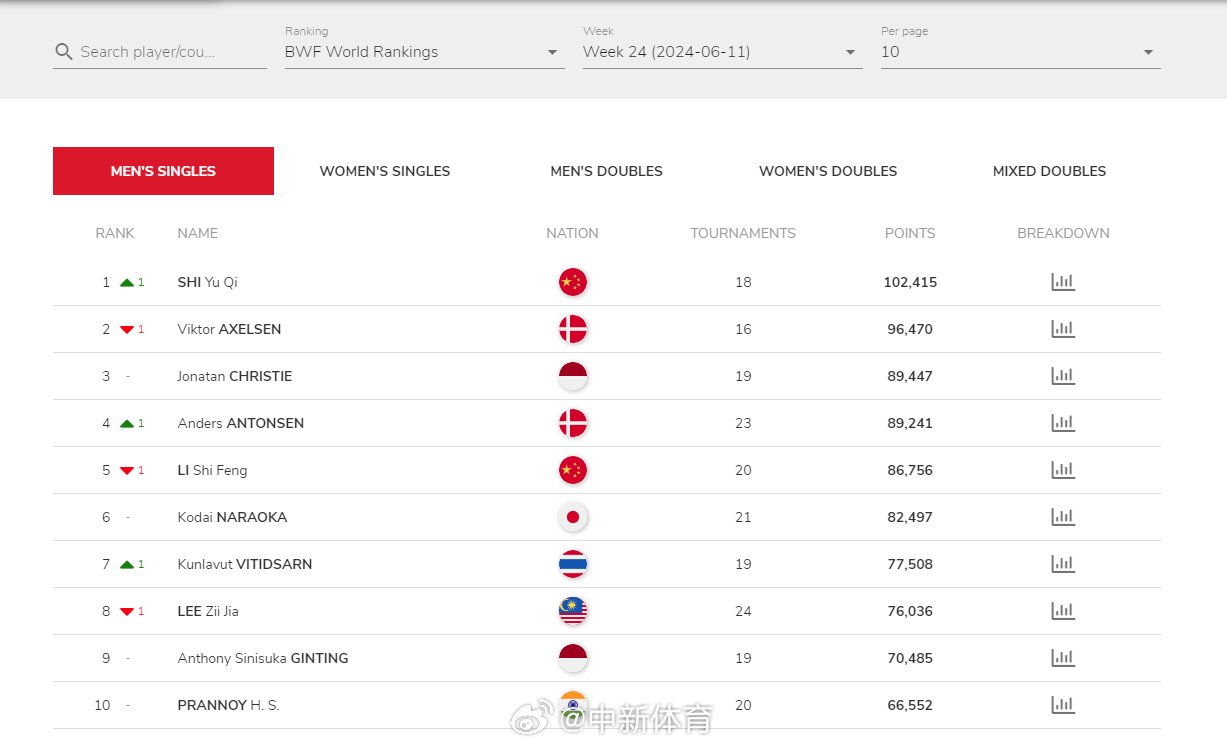Click the RANK column header
Image resolution: width=1227 pixels, height=747 pixels.
[x=115, y=233]
